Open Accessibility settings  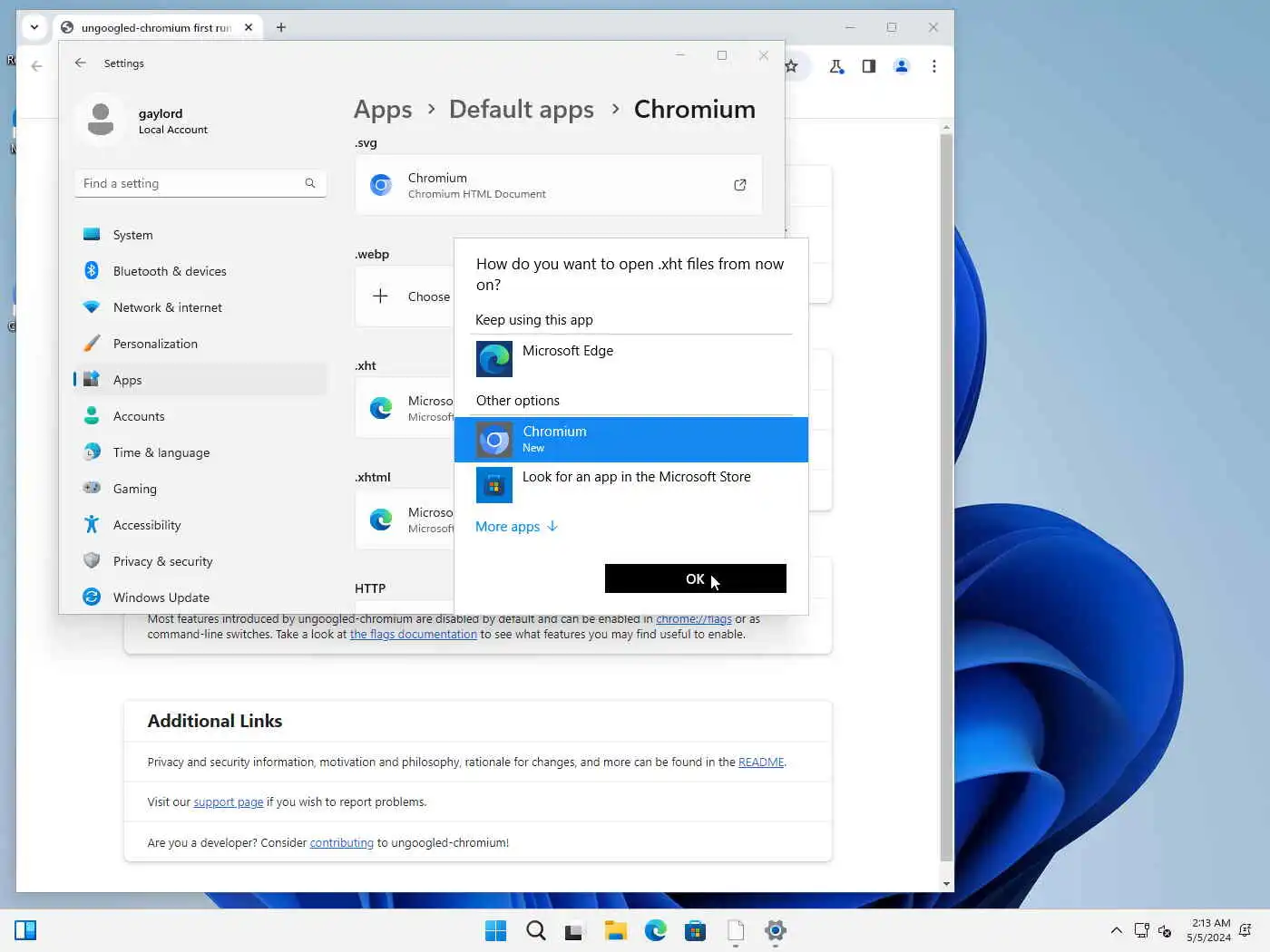pyautogui.click(x=200, y=525)
